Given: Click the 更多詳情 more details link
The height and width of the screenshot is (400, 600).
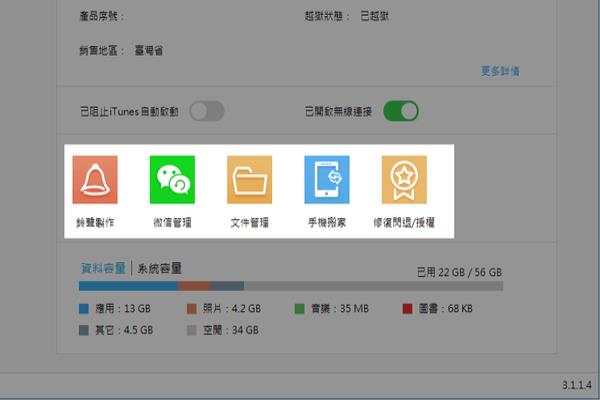Looking at the screenshot, I should [500, 71].
